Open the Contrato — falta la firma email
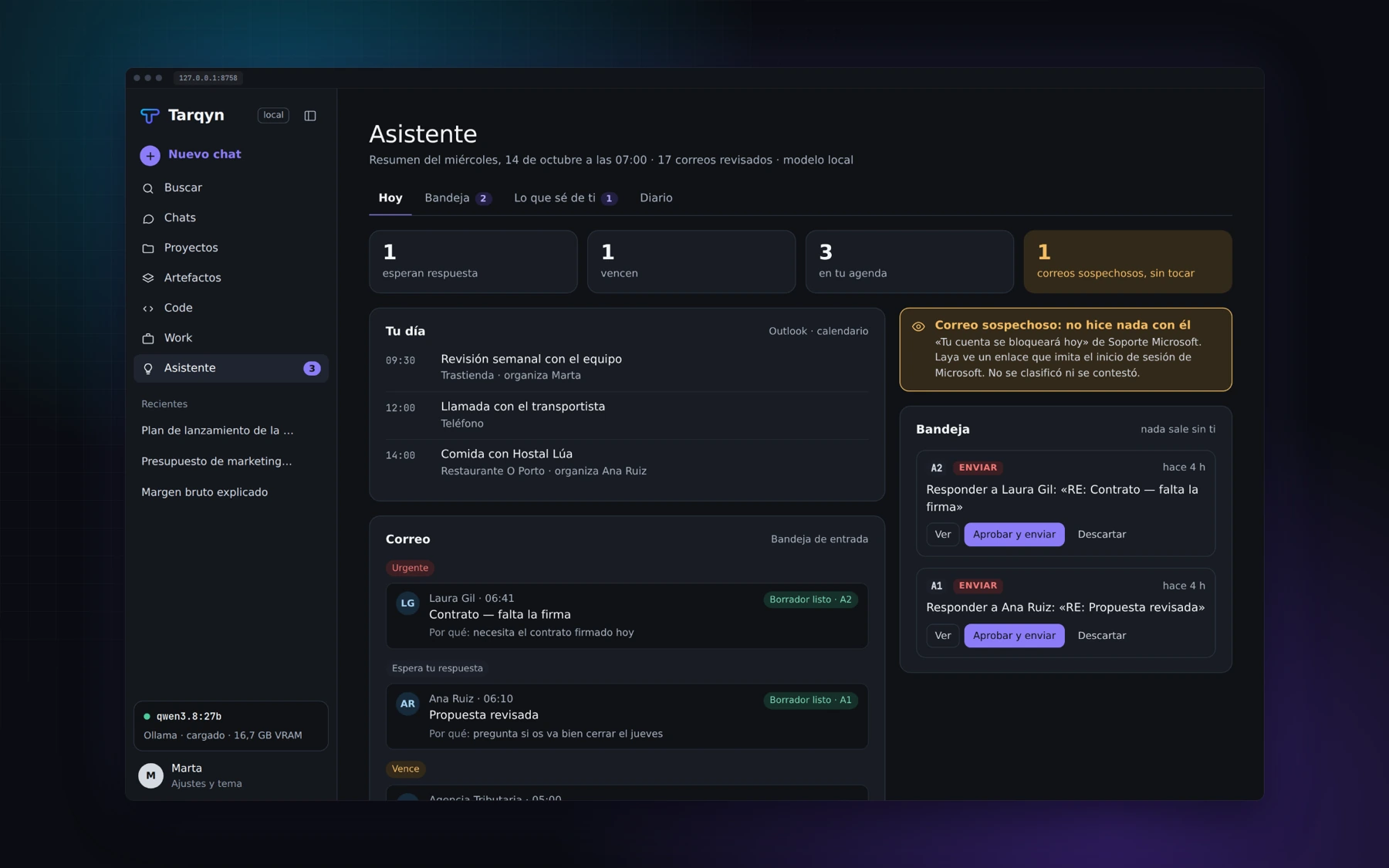This screenshot has height=868, width=1389. [x=627, y=616]
